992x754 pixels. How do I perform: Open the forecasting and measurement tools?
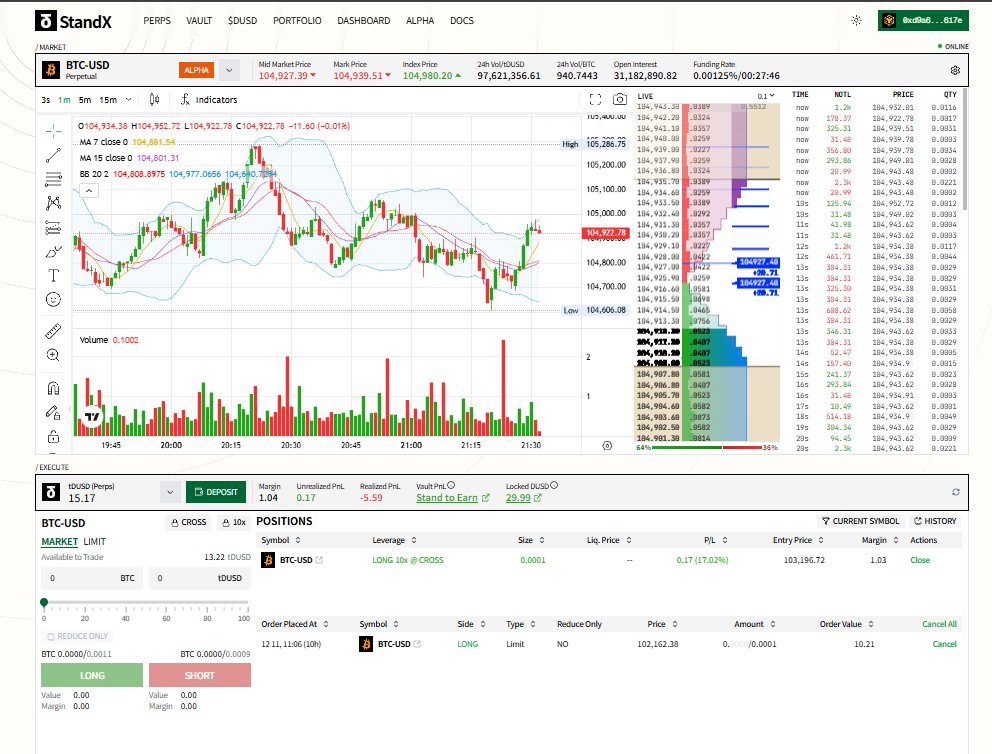pos(53,227)
